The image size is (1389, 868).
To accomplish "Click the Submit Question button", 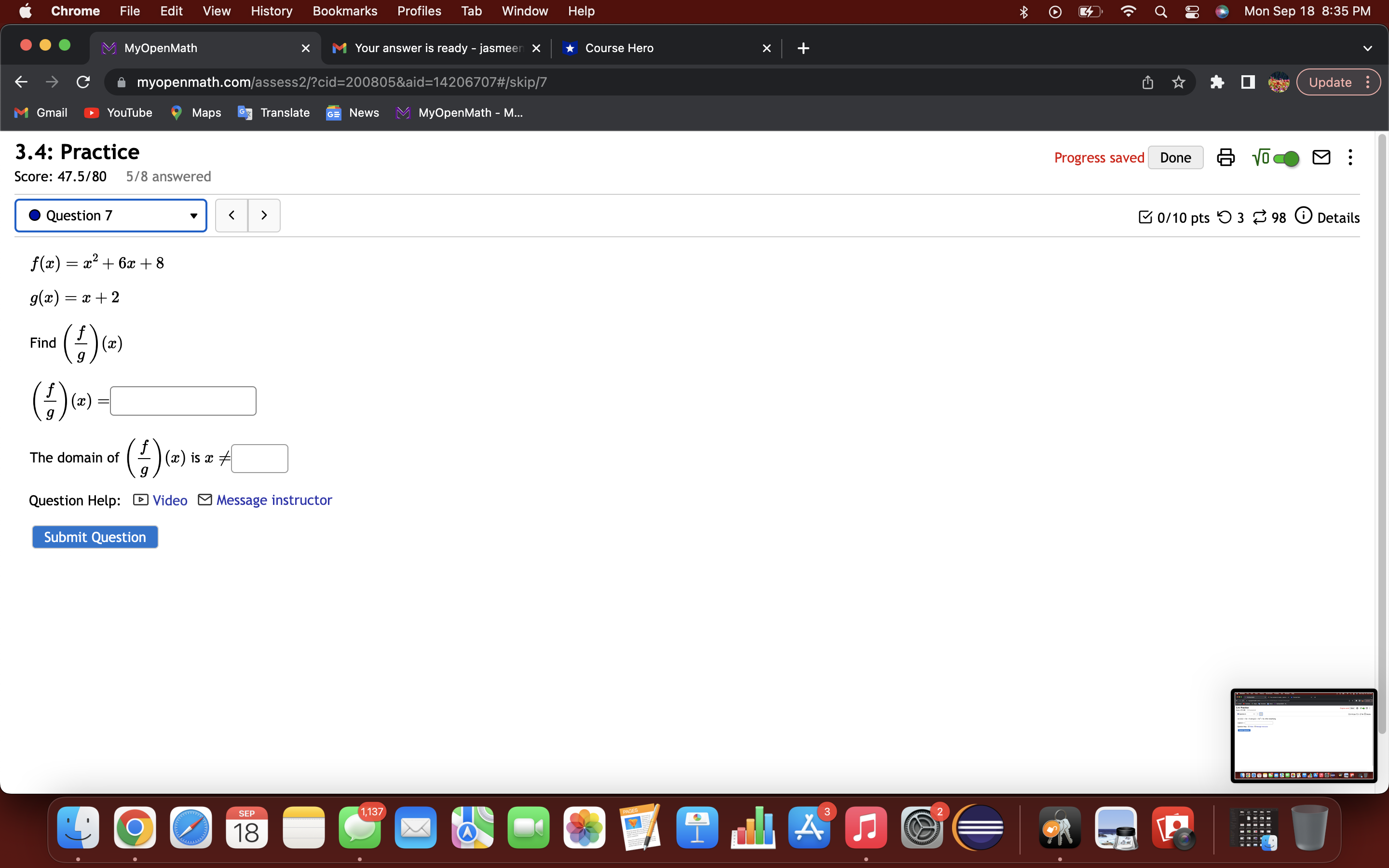I will [95, 536].
